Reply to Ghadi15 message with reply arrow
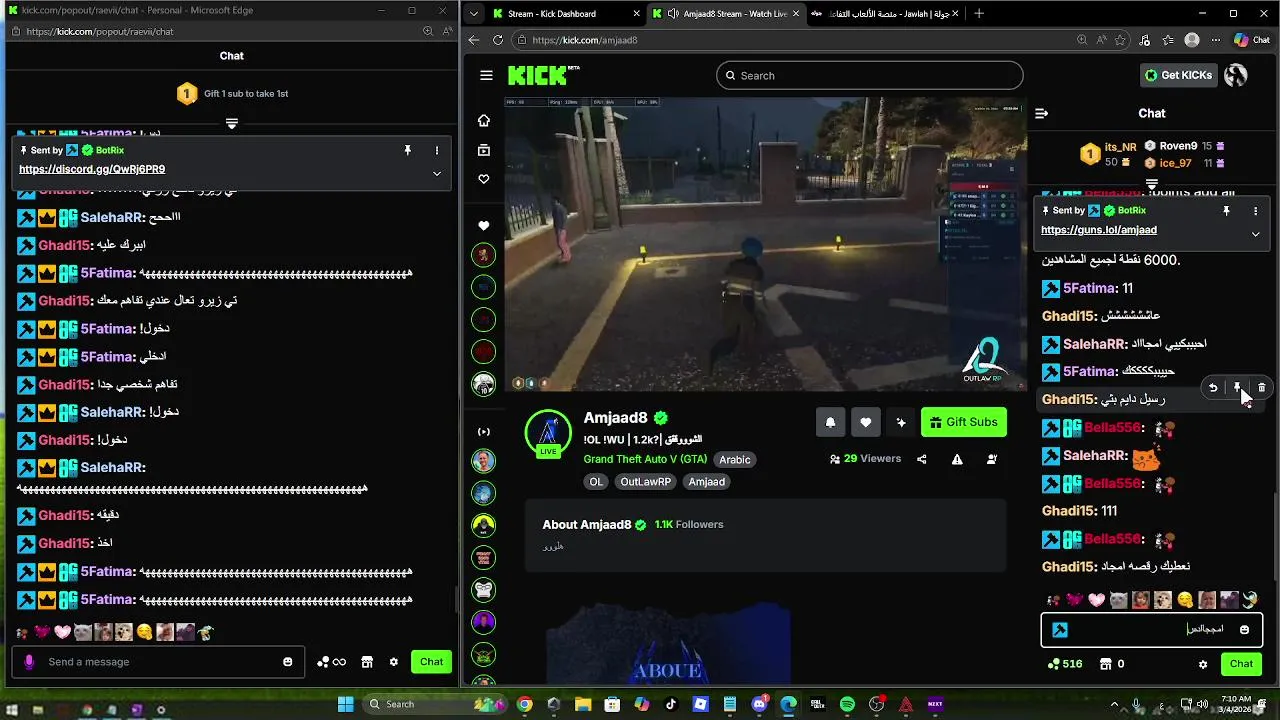1280x720 pixels. pos(1213,388)
